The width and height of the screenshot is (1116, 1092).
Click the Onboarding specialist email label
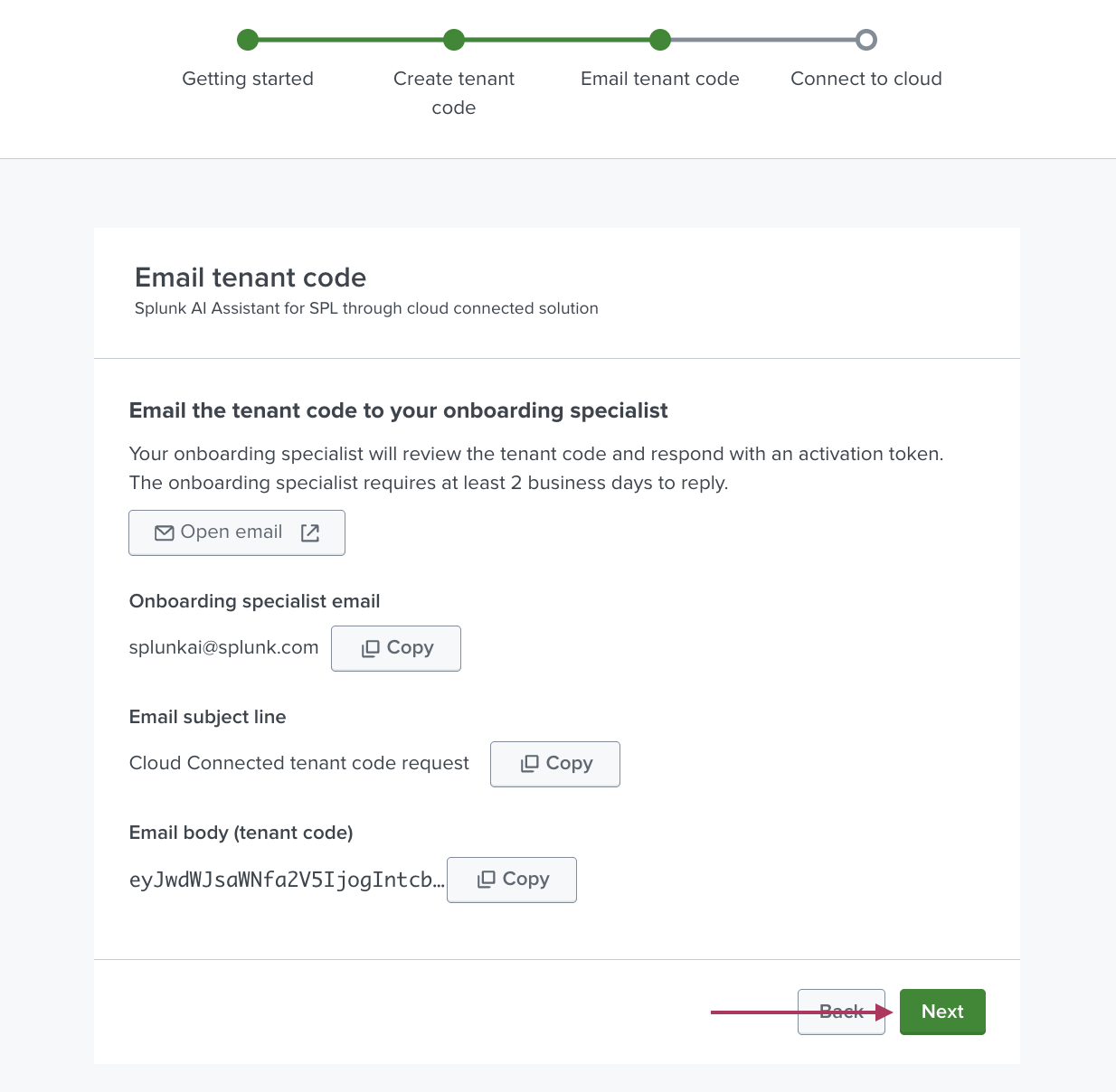coord(255,601)
